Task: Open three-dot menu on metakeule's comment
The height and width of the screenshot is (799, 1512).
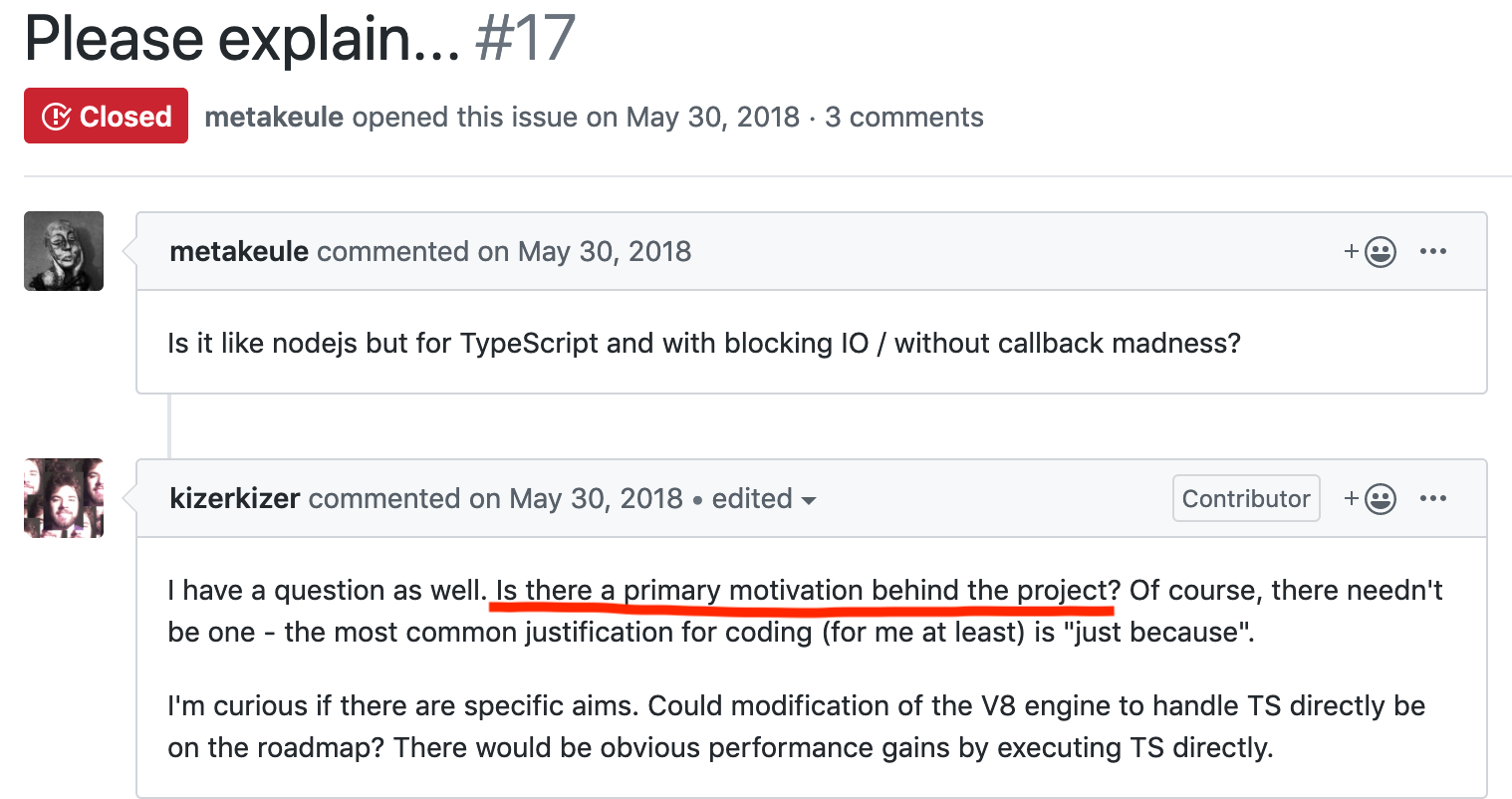Action: pyautogui.click(x=1433, y=251)
